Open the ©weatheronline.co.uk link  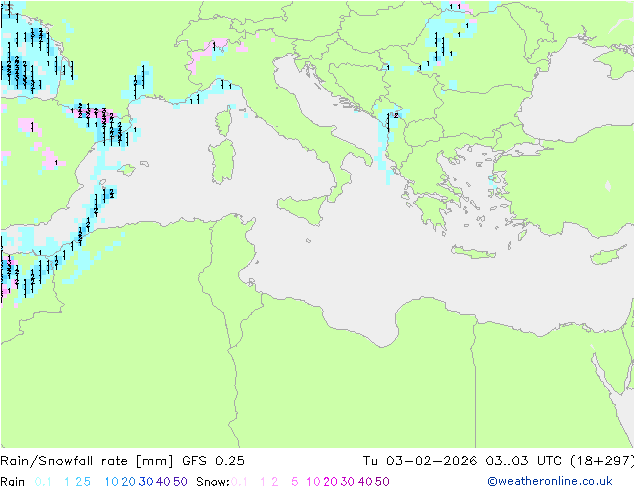pyautogui.click(x=550, y=481)
